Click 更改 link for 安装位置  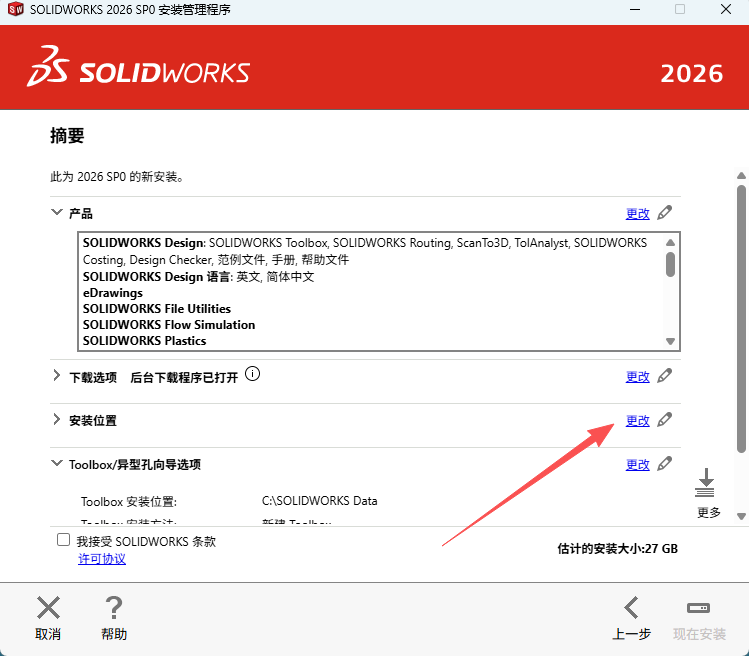(638, 421)
